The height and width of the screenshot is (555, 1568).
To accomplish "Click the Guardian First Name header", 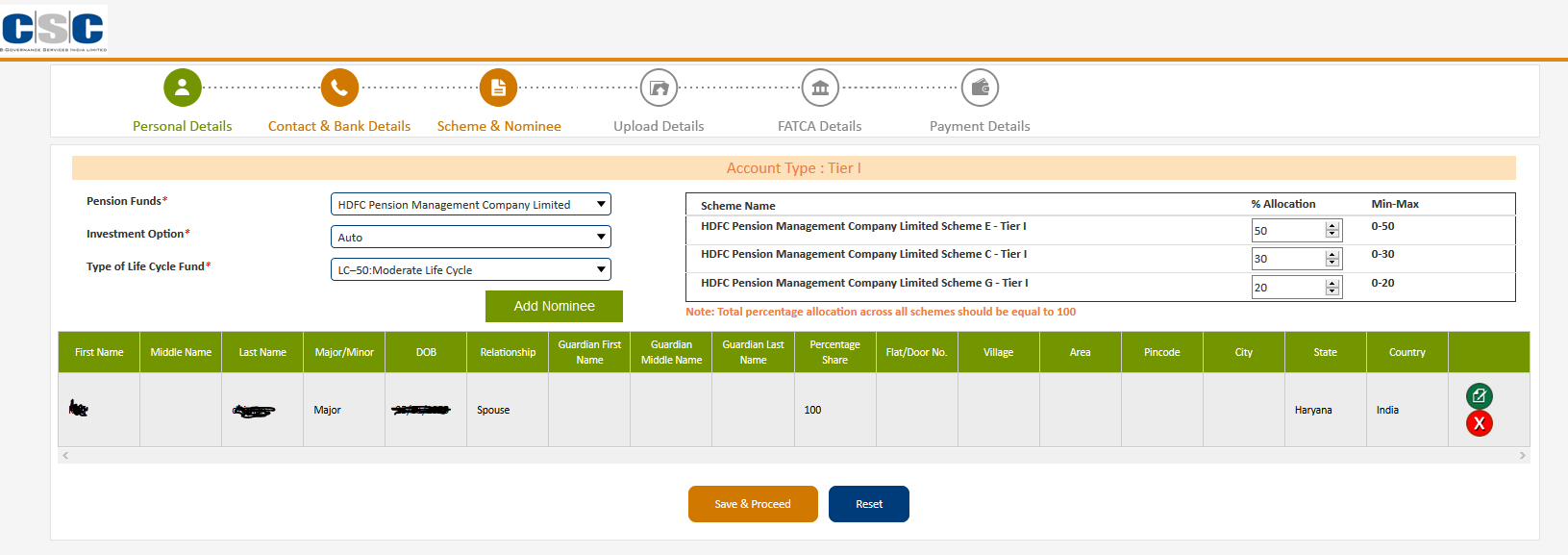I will 589,352.
